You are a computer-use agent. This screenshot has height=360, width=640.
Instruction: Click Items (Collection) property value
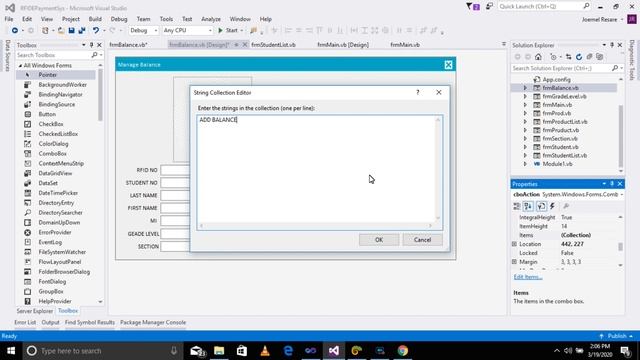(576, 235)
